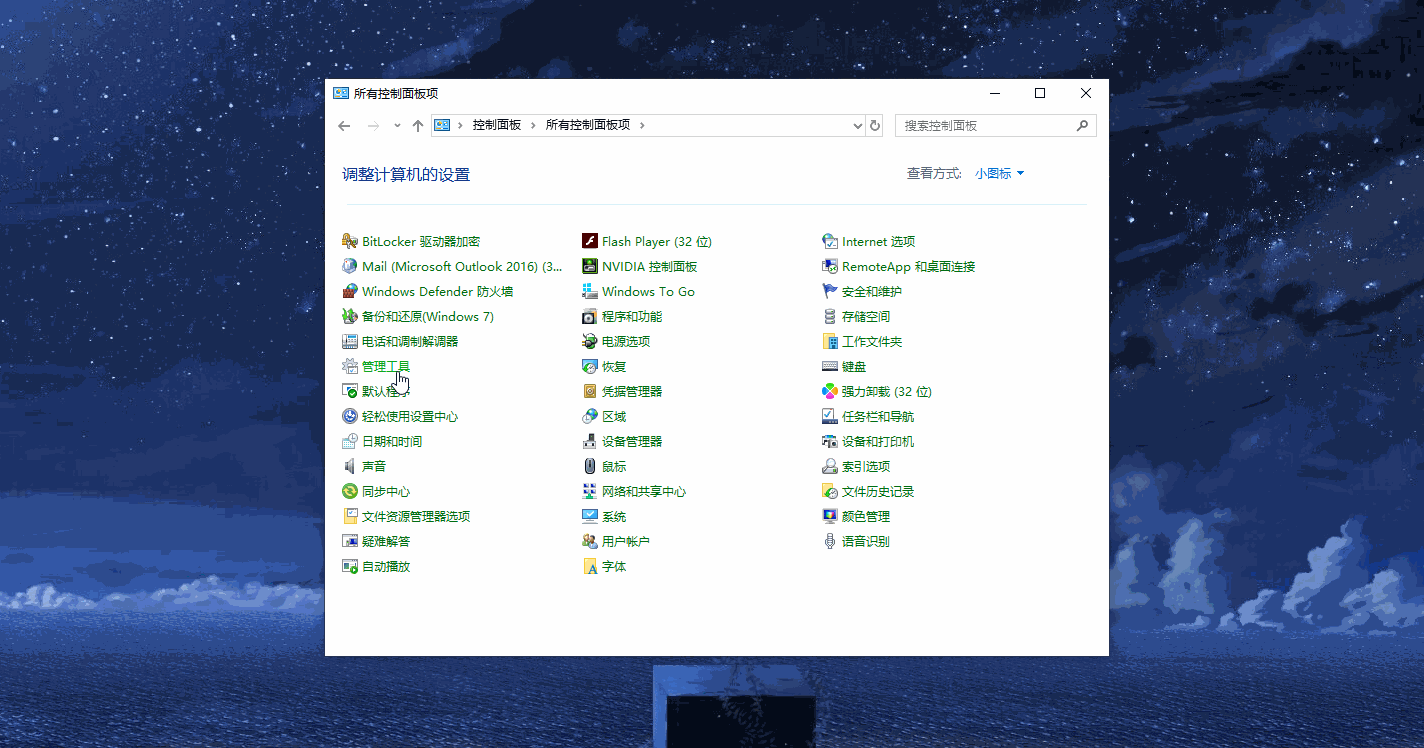Screen dimensions: 1424x748
Task: Open the 键盘 keyboard icon
Action: click(830, 366)
